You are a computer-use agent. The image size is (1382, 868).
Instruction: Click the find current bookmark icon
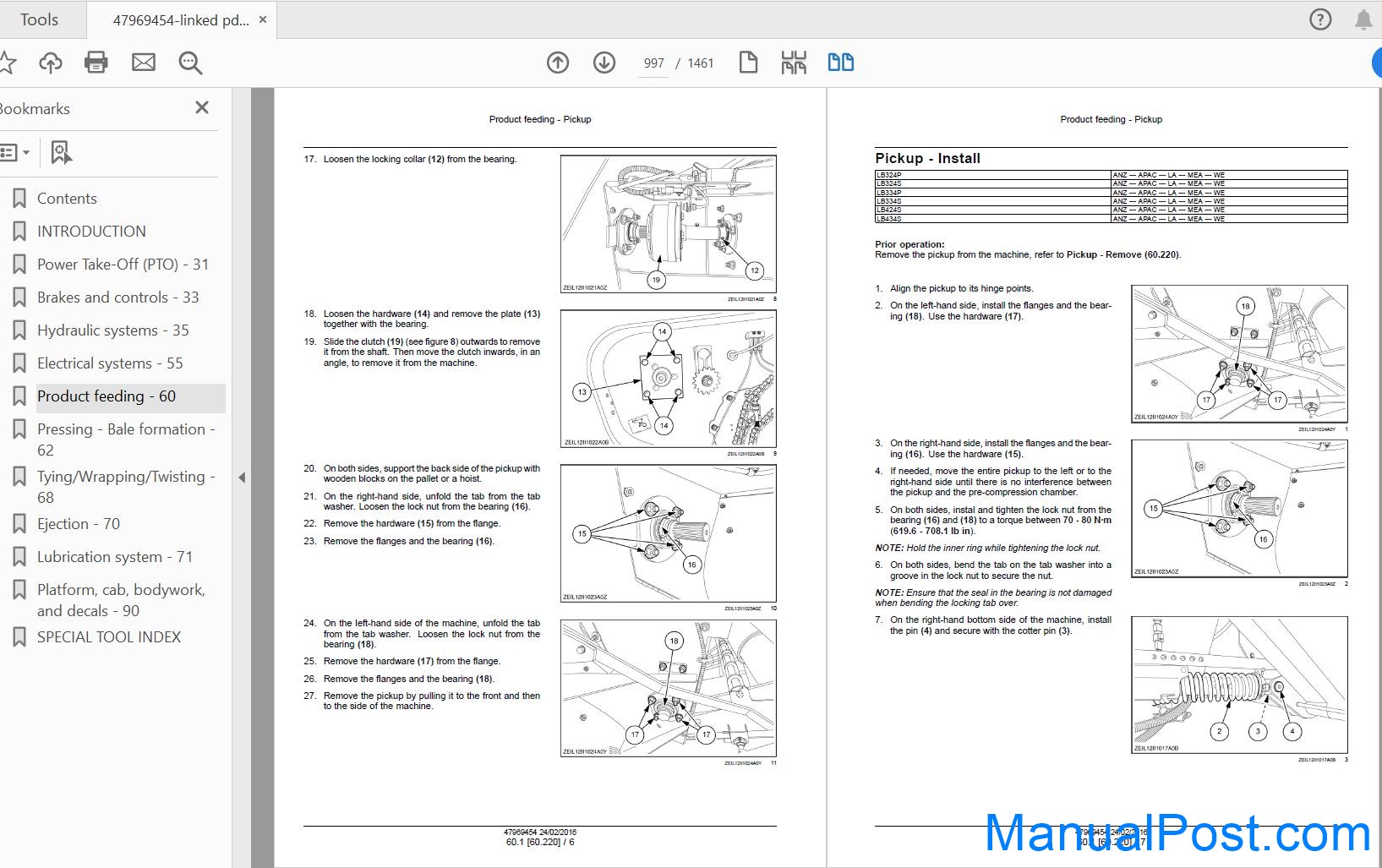point(61,153)
